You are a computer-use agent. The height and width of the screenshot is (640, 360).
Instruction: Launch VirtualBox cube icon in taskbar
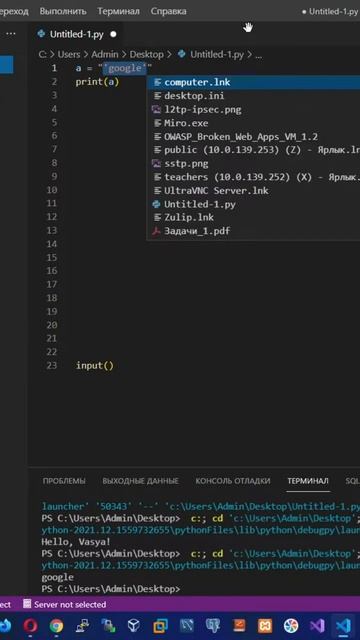click(133, 625)
